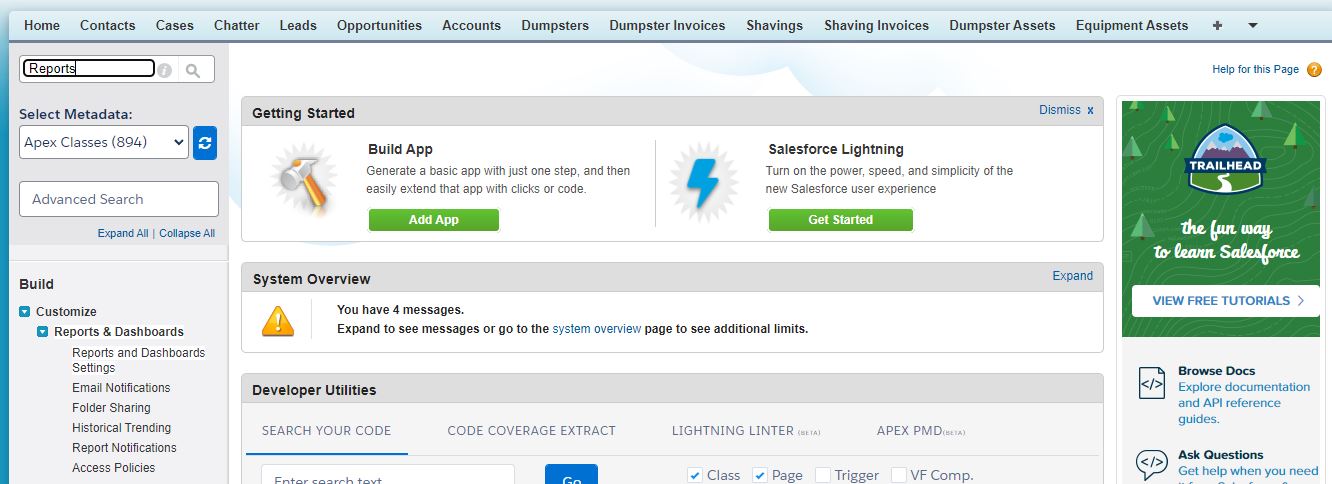Collapse the Customize tree node
Image resolution: width=1332 pixels, height=484 pixels.
(x=25, y=312)
